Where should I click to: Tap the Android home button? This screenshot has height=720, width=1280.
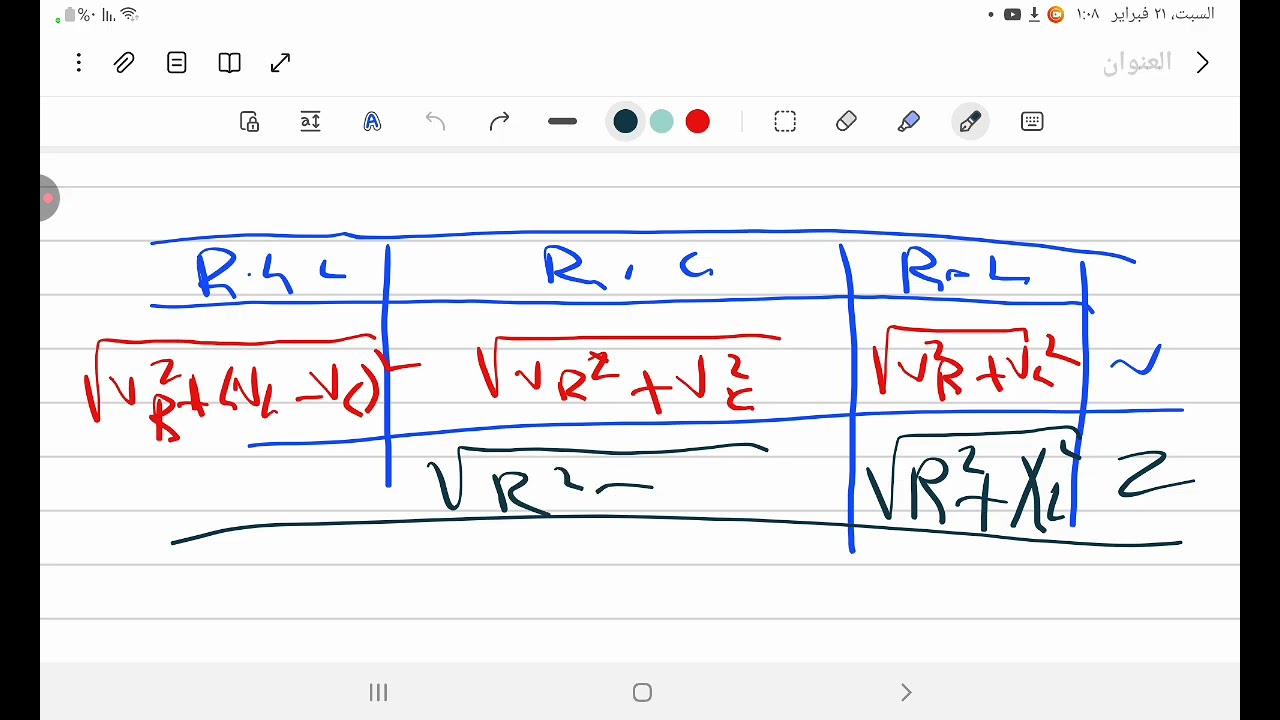click(642, 692)
